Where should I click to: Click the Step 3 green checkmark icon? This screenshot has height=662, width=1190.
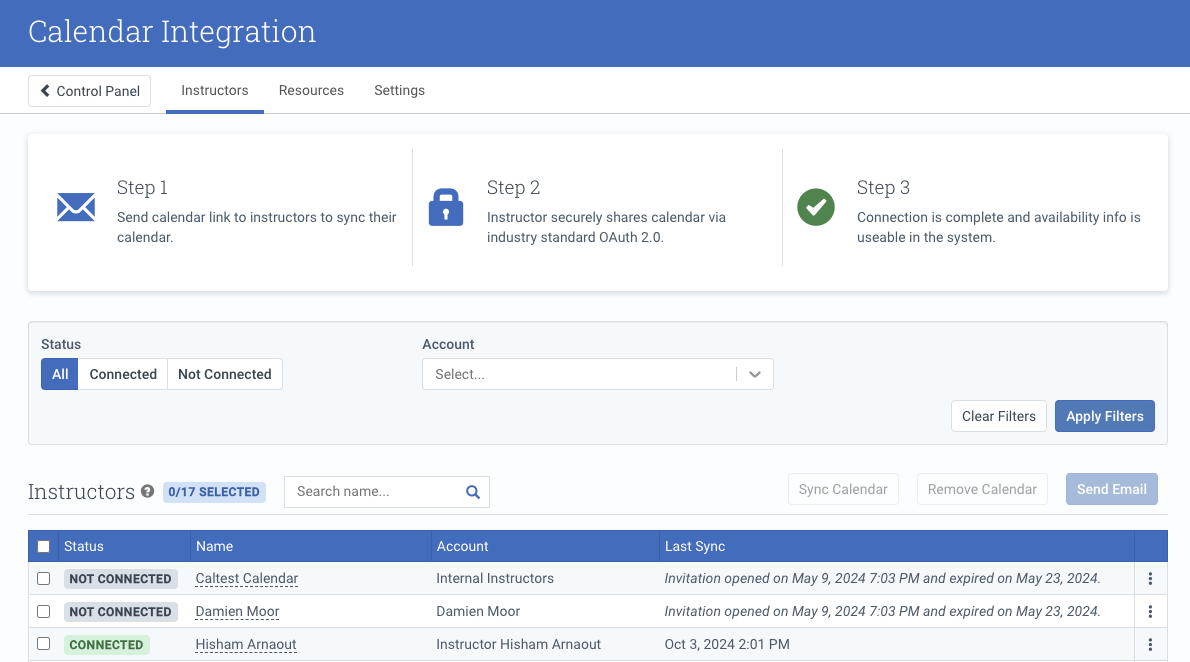816,207
